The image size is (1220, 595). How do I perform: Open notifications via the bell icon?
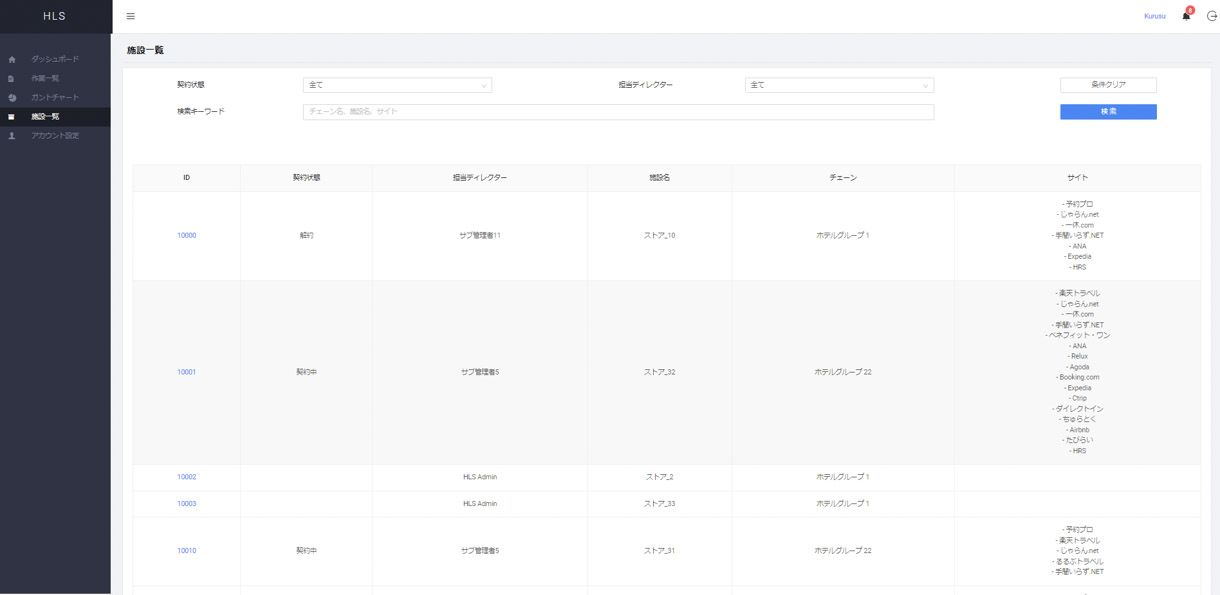click(x=1186, y=16)
